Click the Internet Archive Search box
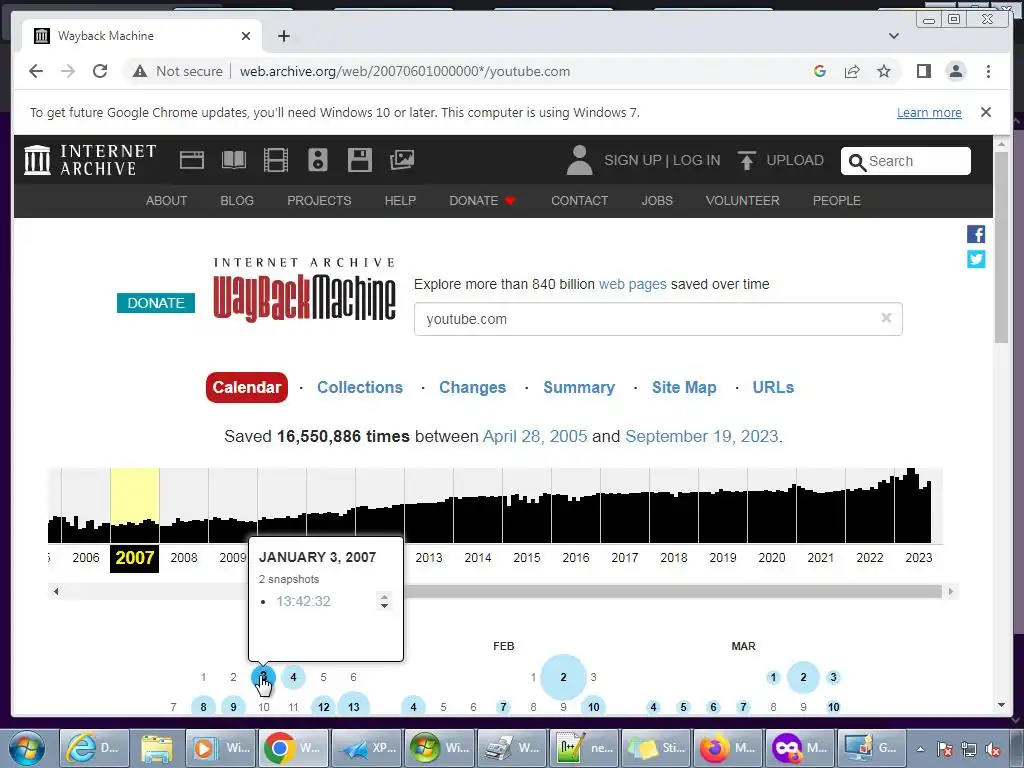The image size is (1024, 768). pyautogui.click(x=906, y=161)
